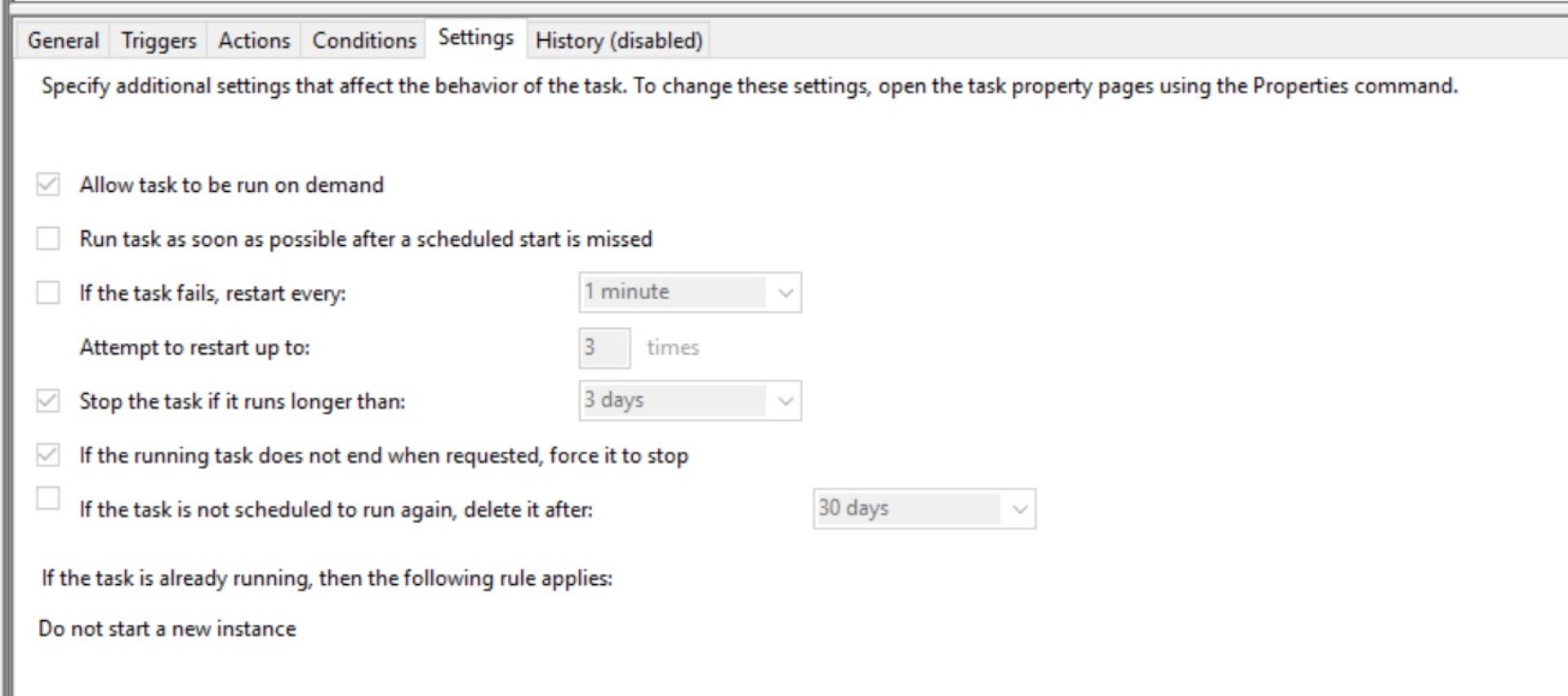This screenshot has height=696, width=1568.
Task: Open the 1 minute restart interval dropdown
Action: pyautogui.click(x=675, y=292)
